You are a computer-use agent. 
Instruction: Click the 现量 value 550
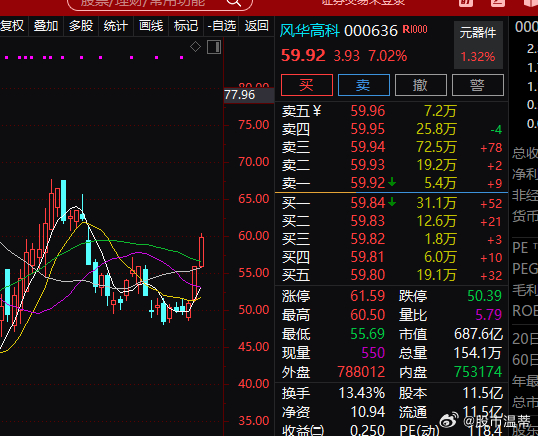point(373,353)
